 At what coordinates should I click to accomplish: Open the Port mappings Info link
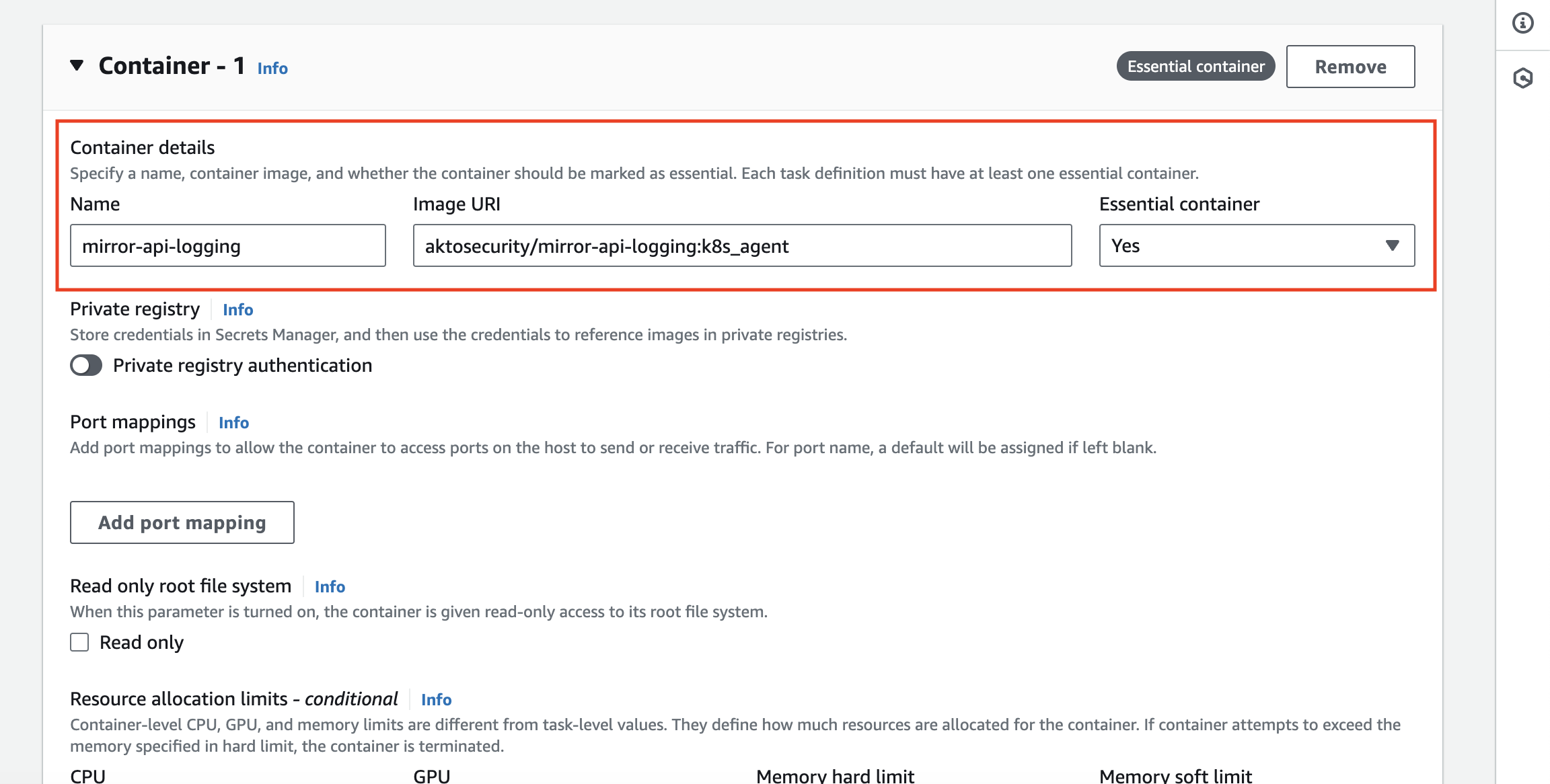[233, 422]
